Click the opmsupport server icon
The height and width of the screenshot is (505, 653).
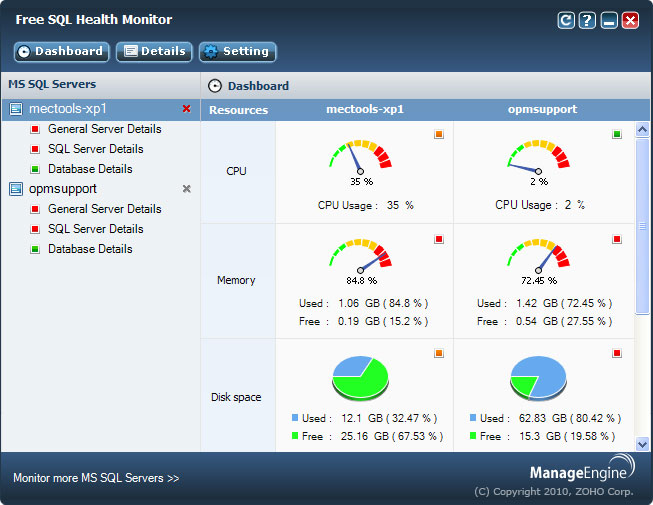pyautogui.click(x=16, y=189)
